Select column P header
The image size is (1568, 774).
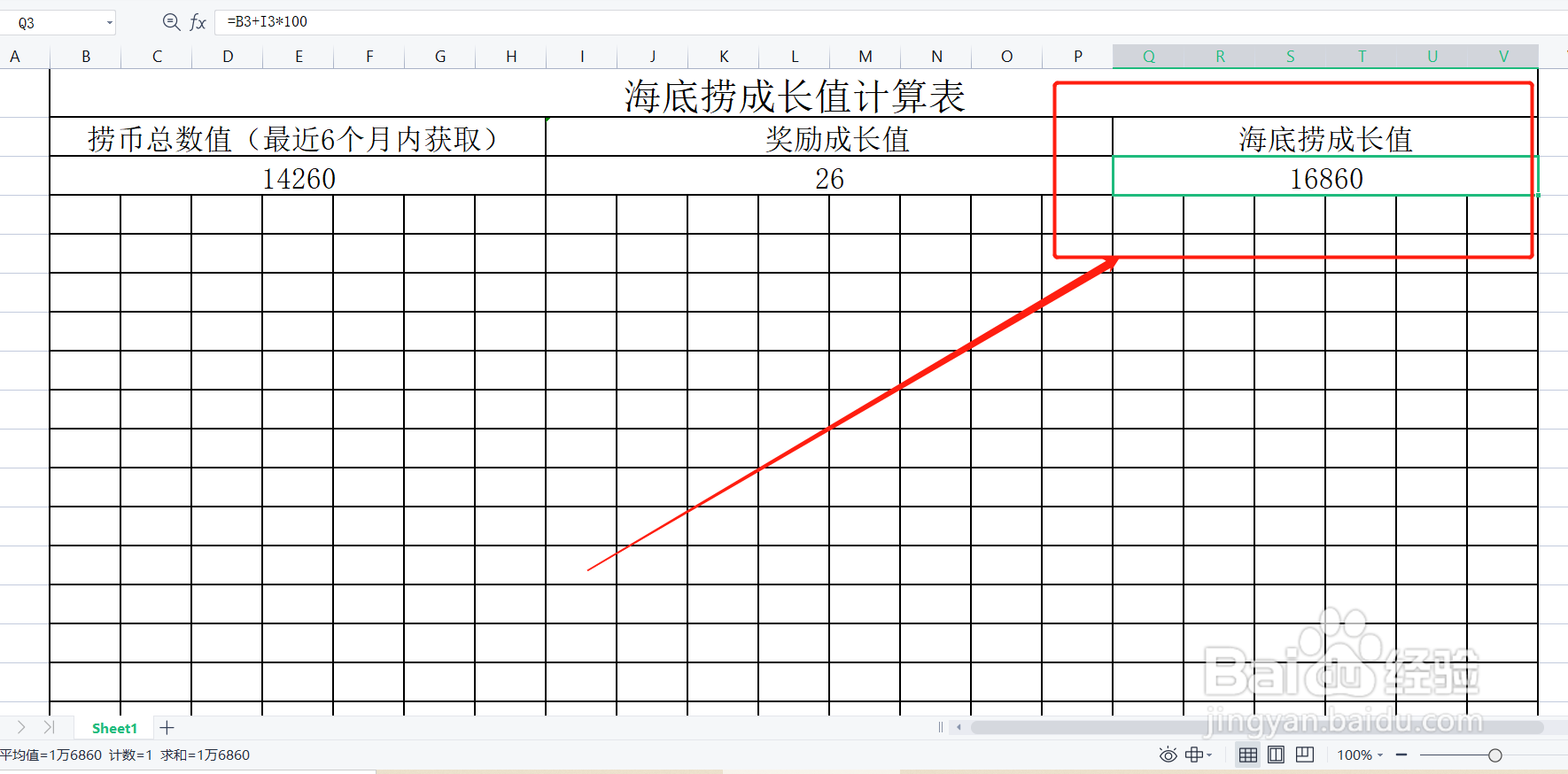1078,57
